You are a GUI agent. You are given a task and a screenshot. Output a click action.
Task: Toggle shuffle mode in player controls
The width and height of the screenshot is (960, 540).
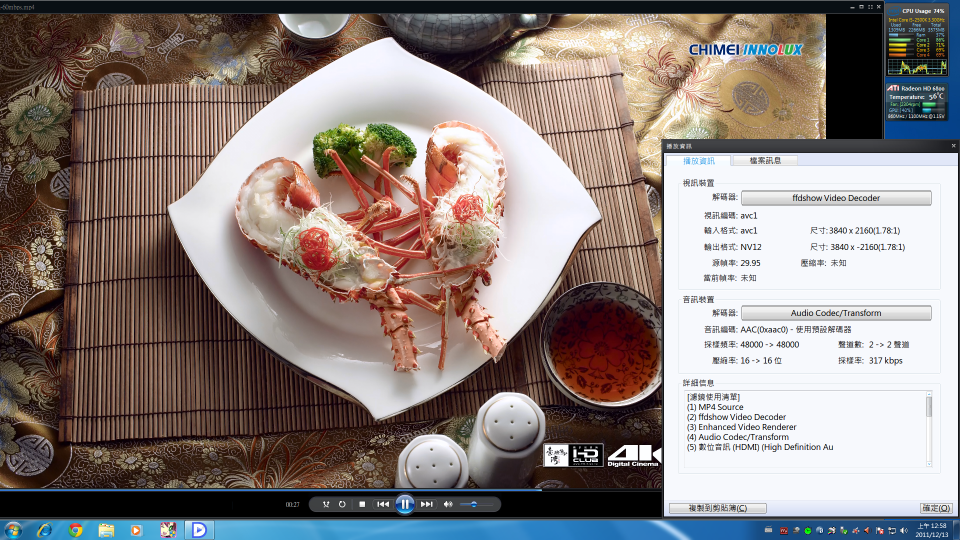click(x=326, y=504)
